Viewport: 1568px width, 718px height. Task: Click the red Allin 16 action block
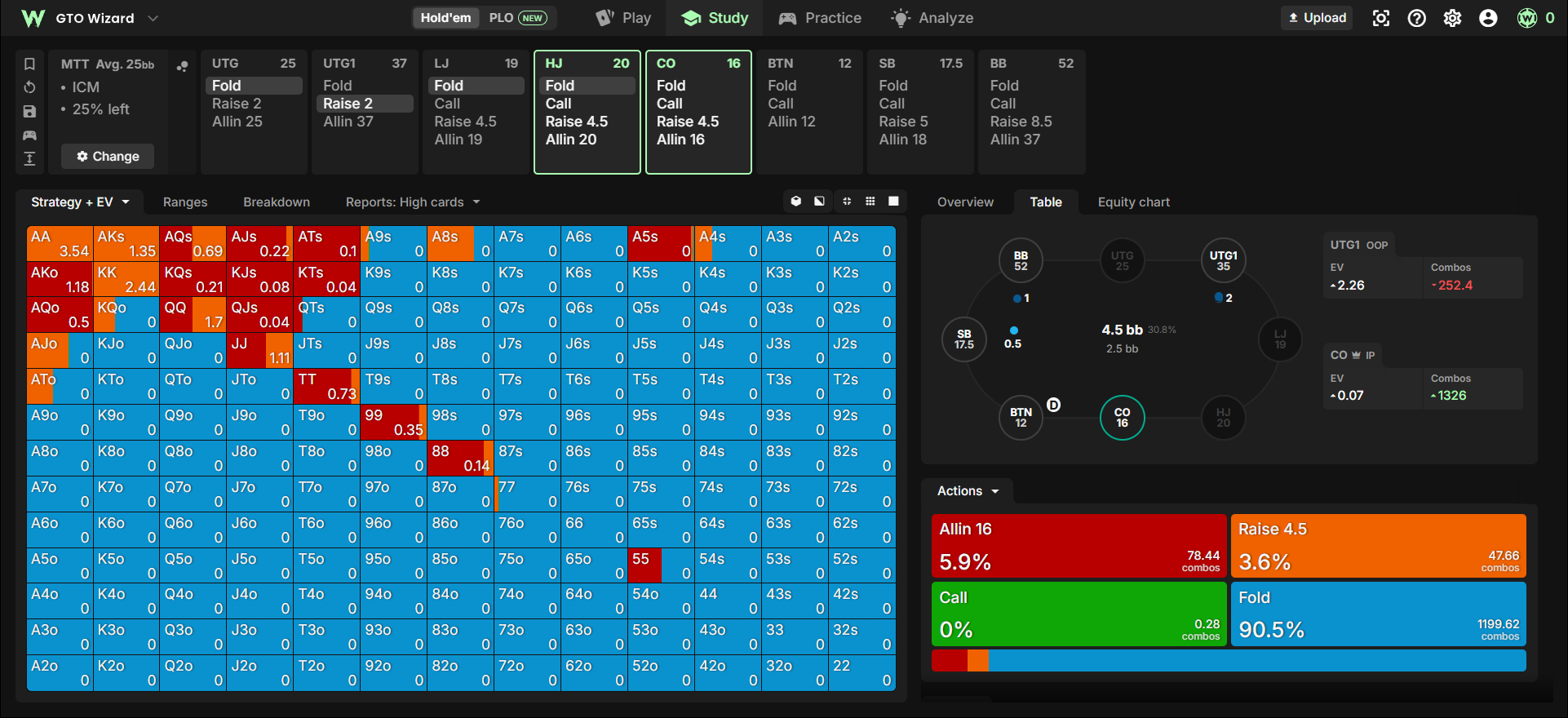pos(1079,545)
